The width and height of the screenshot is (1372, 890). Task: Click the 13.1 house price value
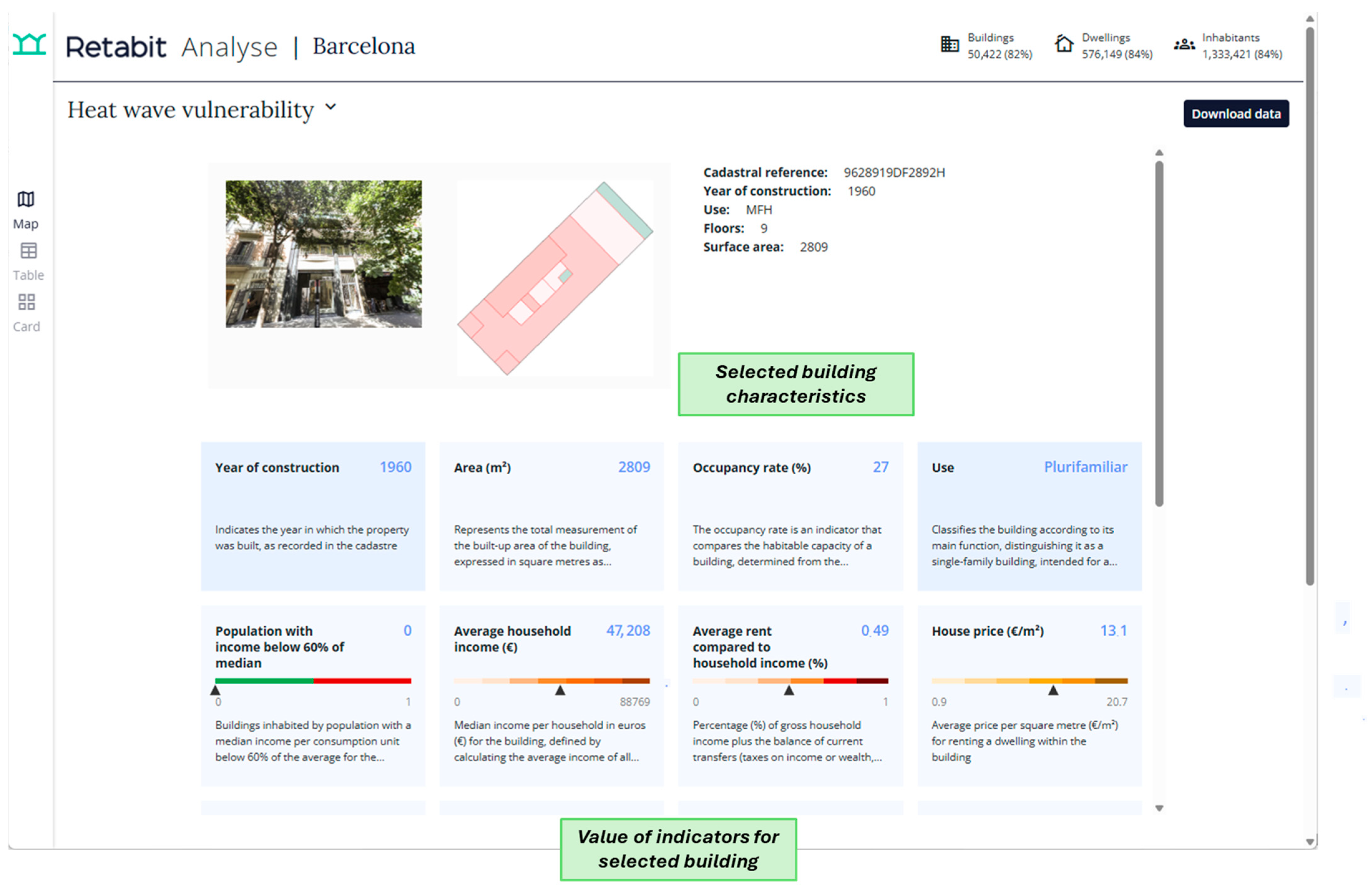coord(1113,630)
